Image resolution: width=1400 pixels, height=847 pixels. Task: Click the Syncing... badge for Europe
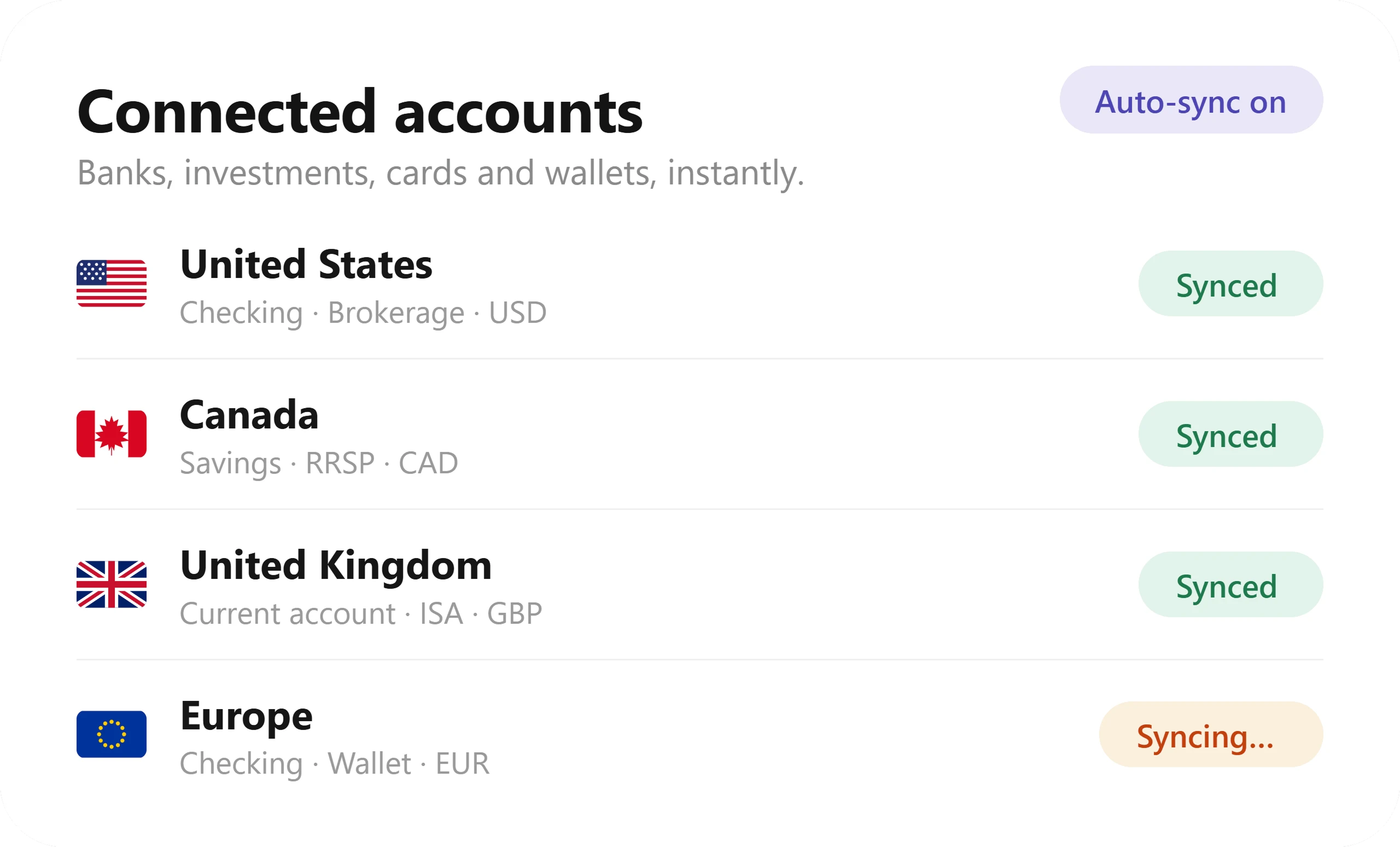[x=1211, y=735]
